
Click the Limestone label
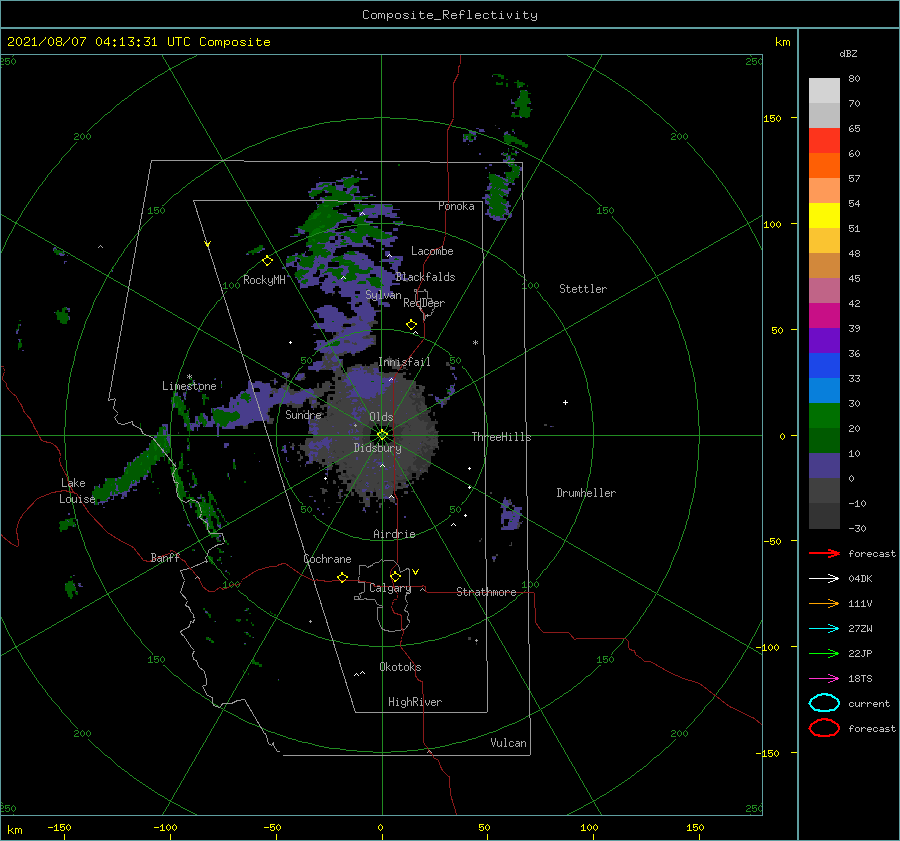click(x=189, y=386)
